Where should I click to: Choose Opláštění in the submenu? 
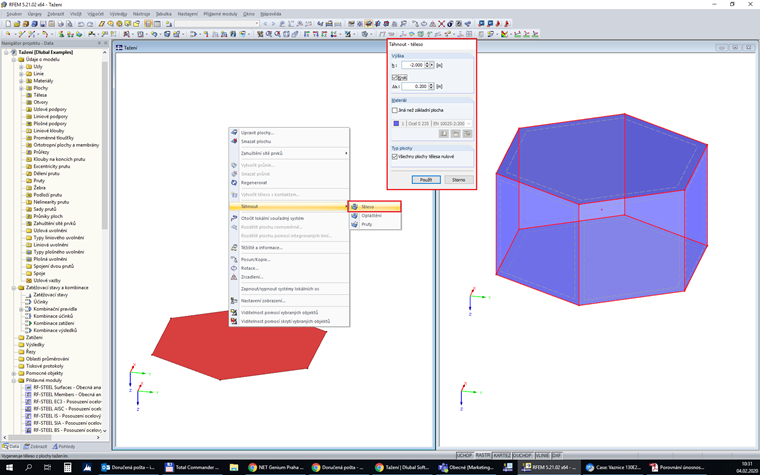point(375,215)
